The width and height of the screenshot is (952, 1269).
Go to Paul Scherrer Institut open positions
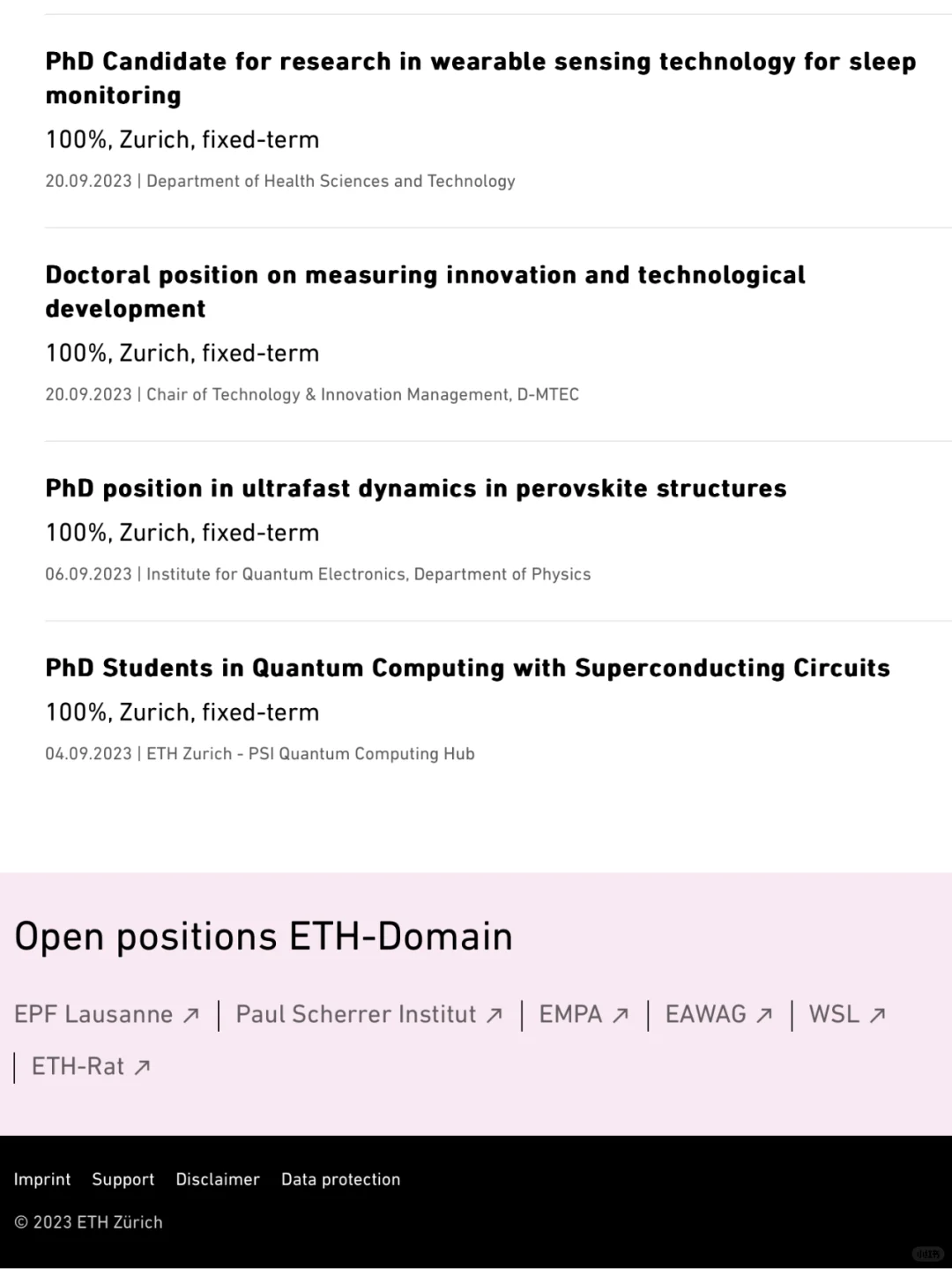point(356,1014)
